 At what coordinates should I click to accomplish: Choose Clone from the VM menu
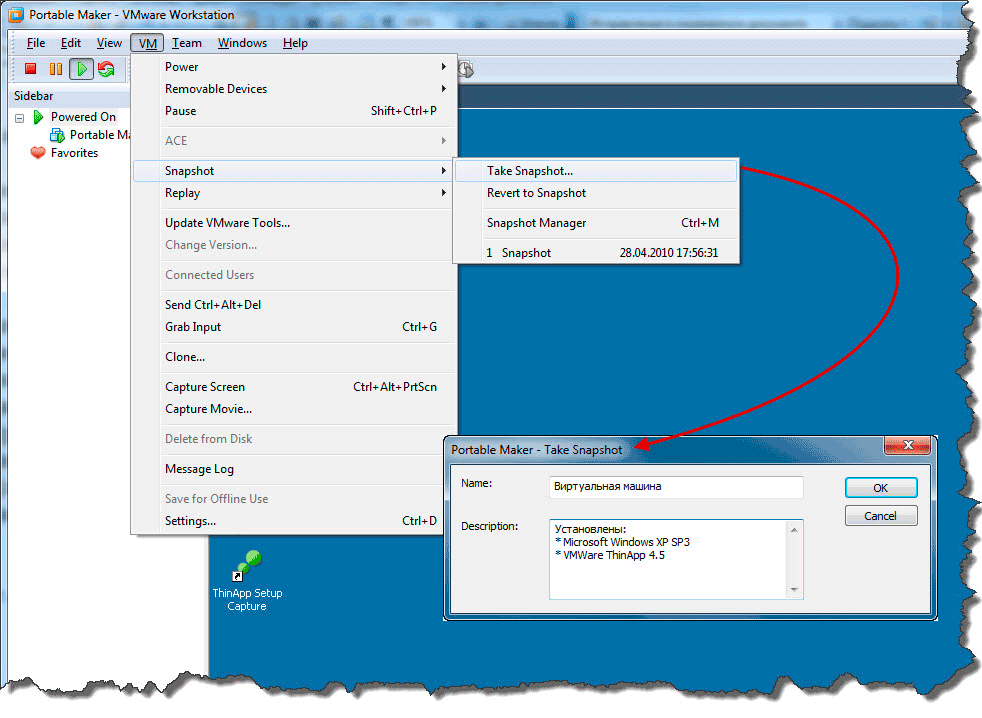(x=295, y=357)
